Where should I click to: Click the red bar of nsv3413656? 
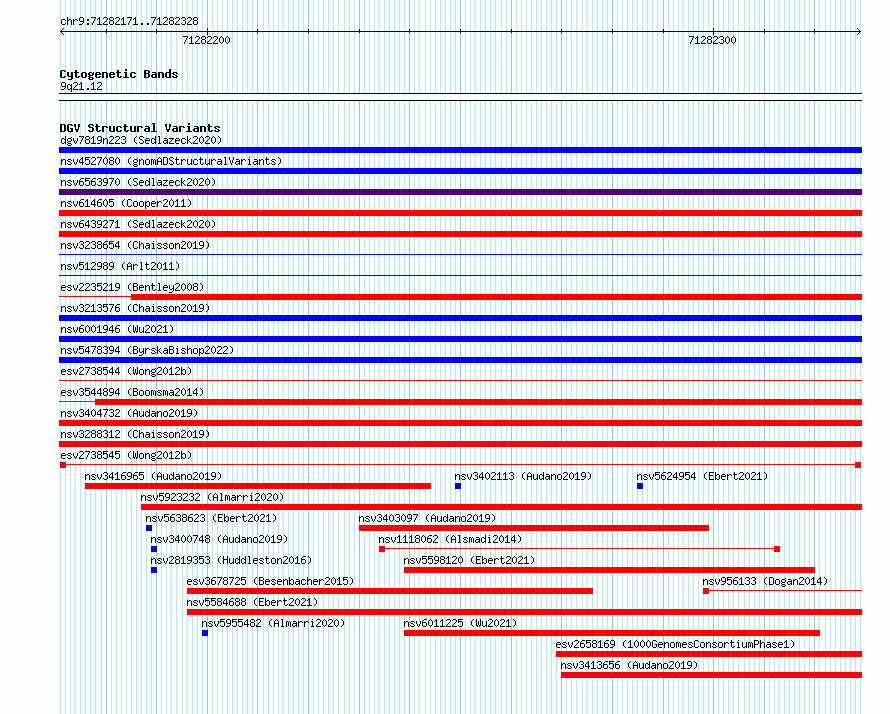(712, 675)
